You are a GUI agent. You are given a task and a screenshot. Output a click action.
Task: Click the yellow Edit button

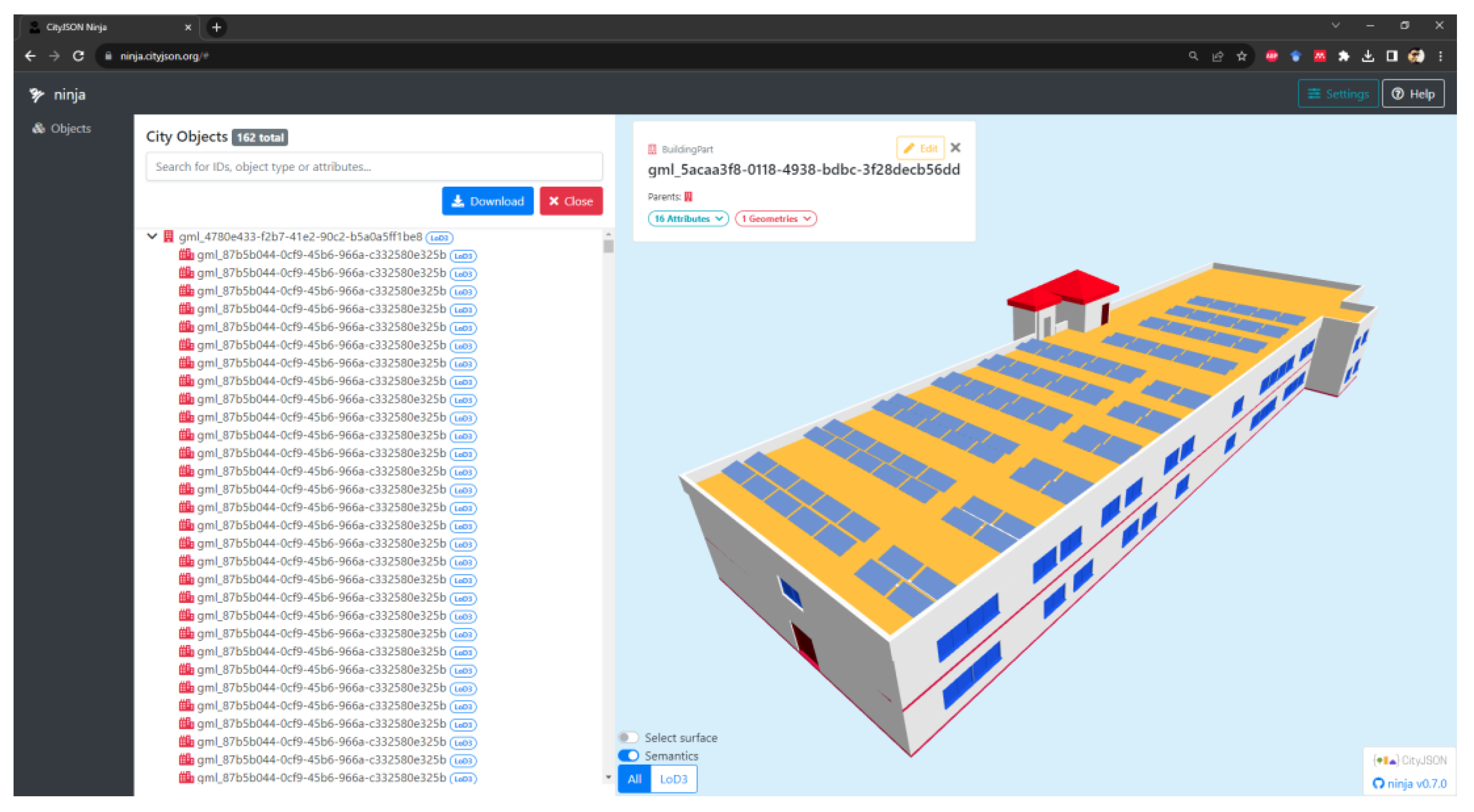point(920,149)
